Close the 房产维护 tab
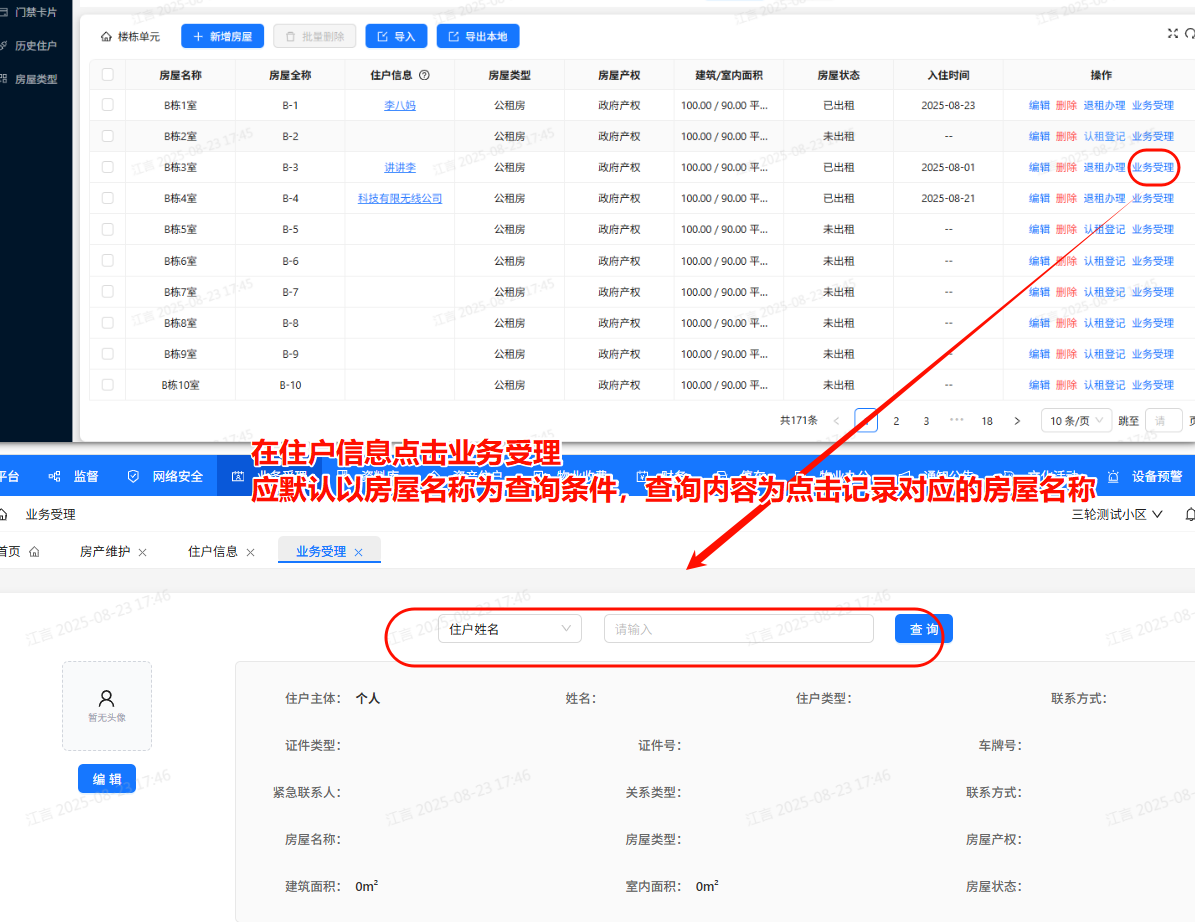The height and width of the screenshot is (922, 1195). pos(142,552)
